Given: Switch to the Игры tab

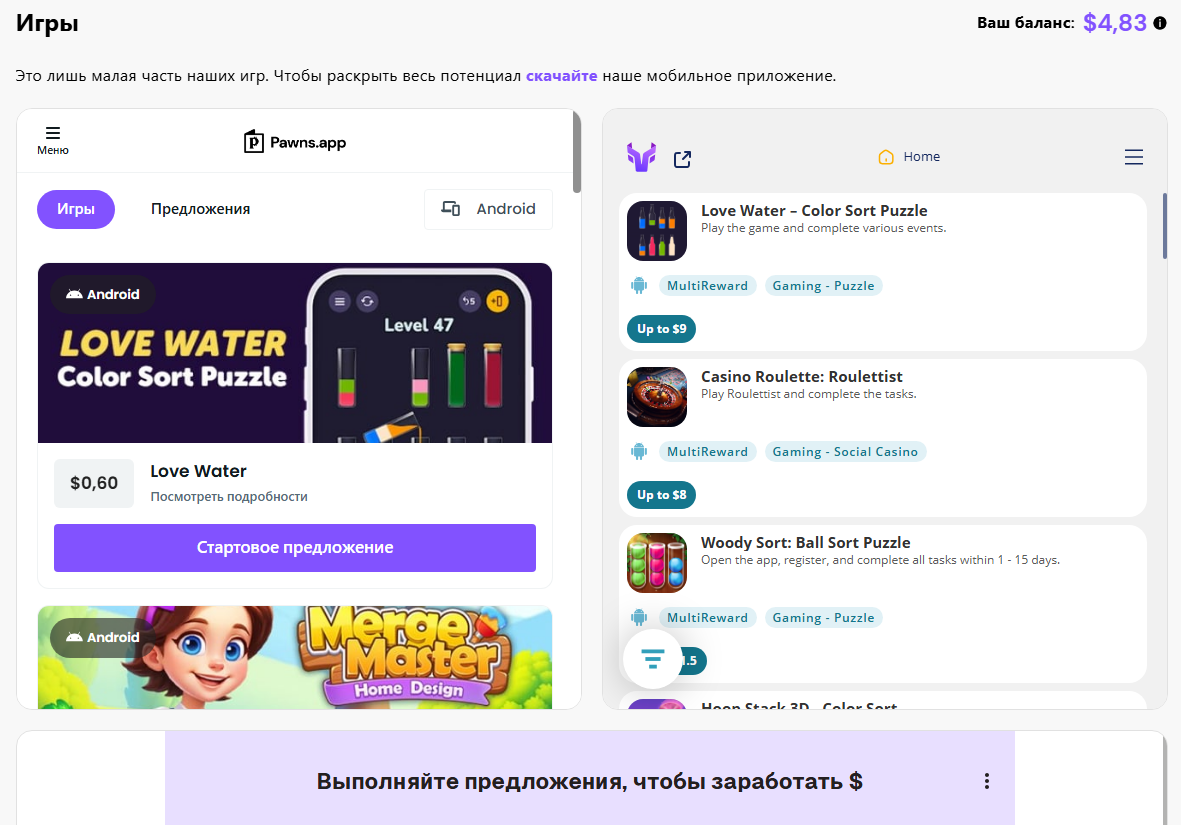Looking at the screenshot, I should click(x=76, y=209).
